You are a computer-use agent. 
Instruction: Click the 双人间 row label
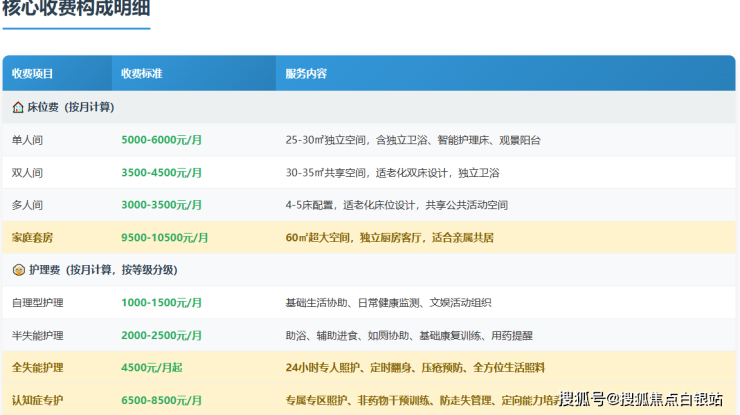point(27,173)
